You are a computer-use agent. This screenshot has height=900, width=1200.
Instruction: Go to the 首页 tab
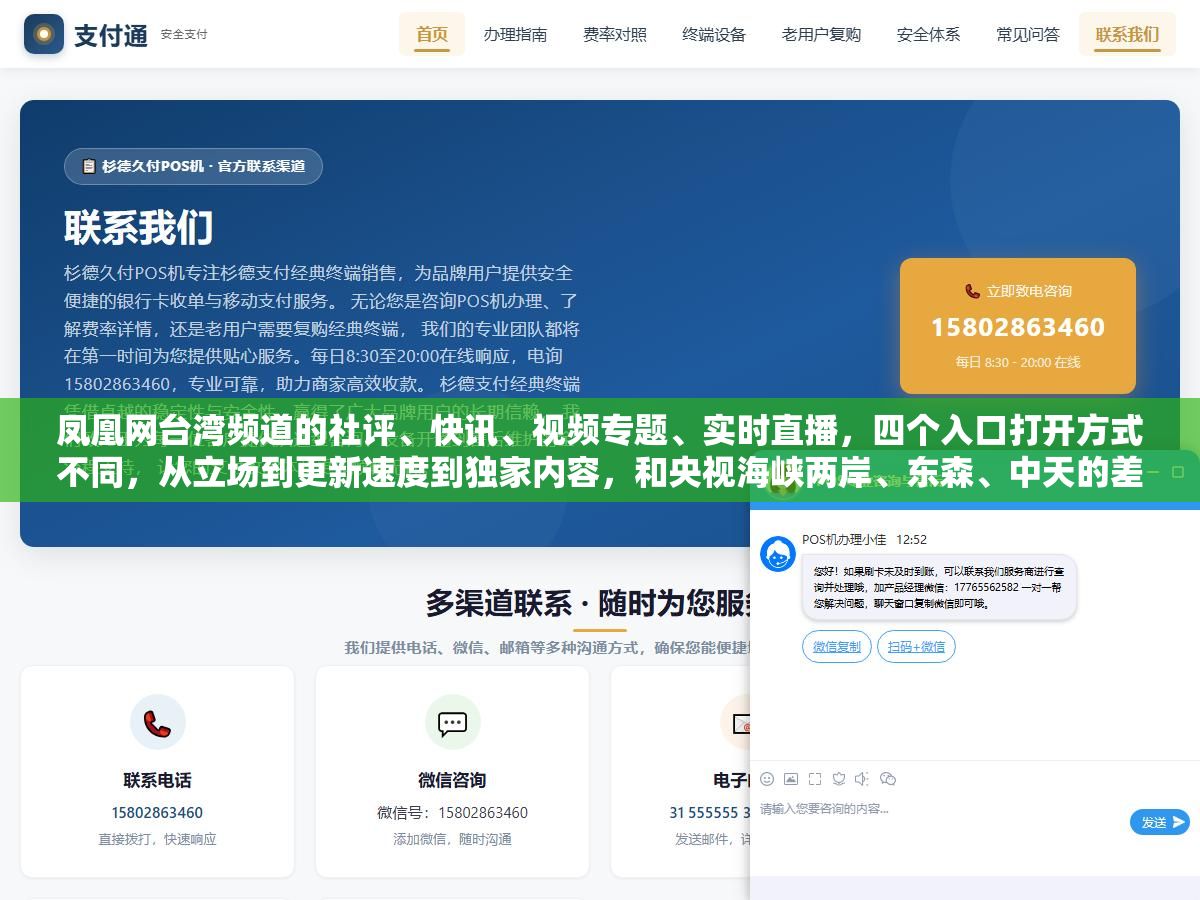(432, 34)
